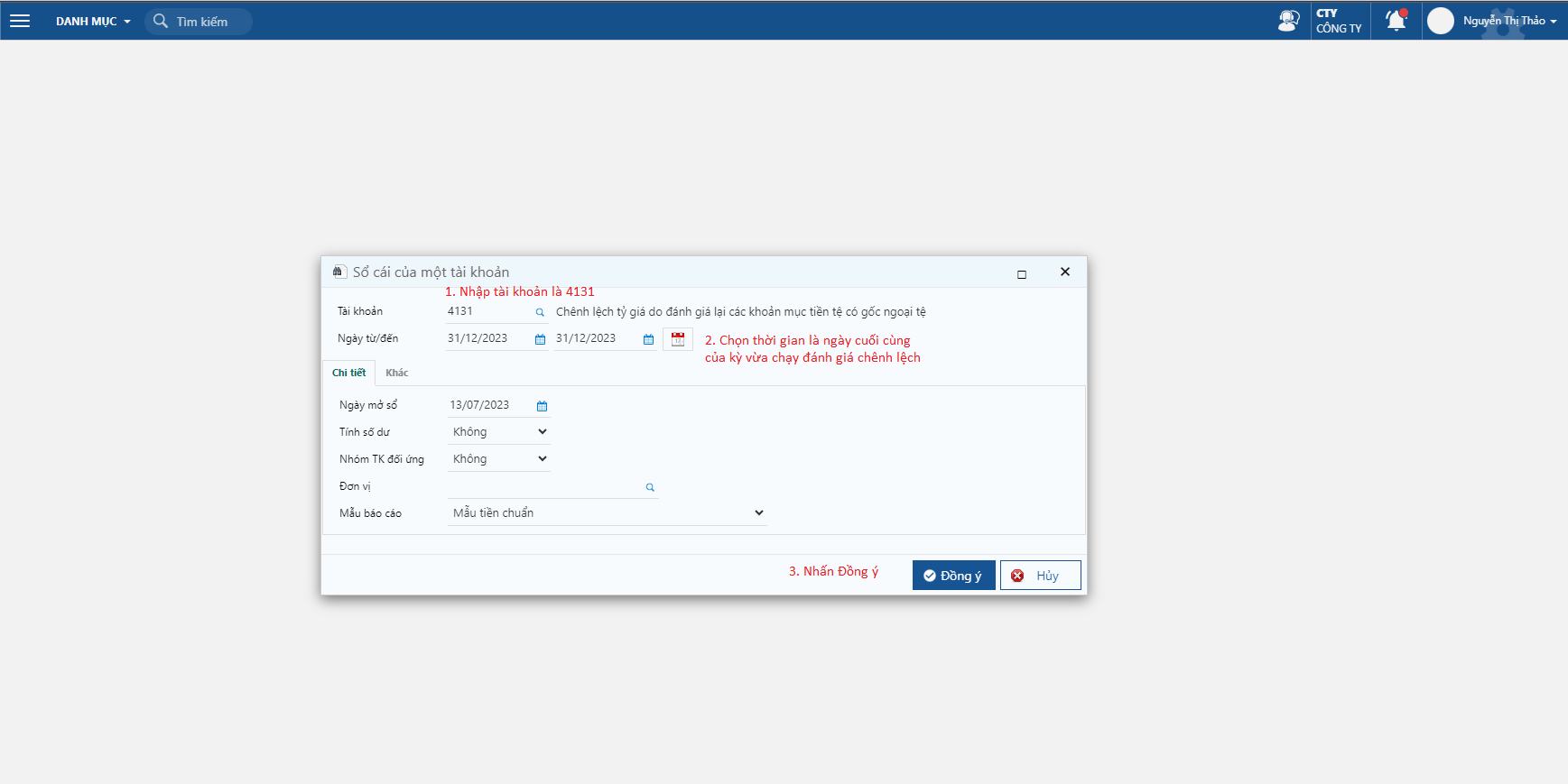Screen dimensions: 1568x784
Task: Expand the Tính số dư dropdown
Action: (499, 432)
